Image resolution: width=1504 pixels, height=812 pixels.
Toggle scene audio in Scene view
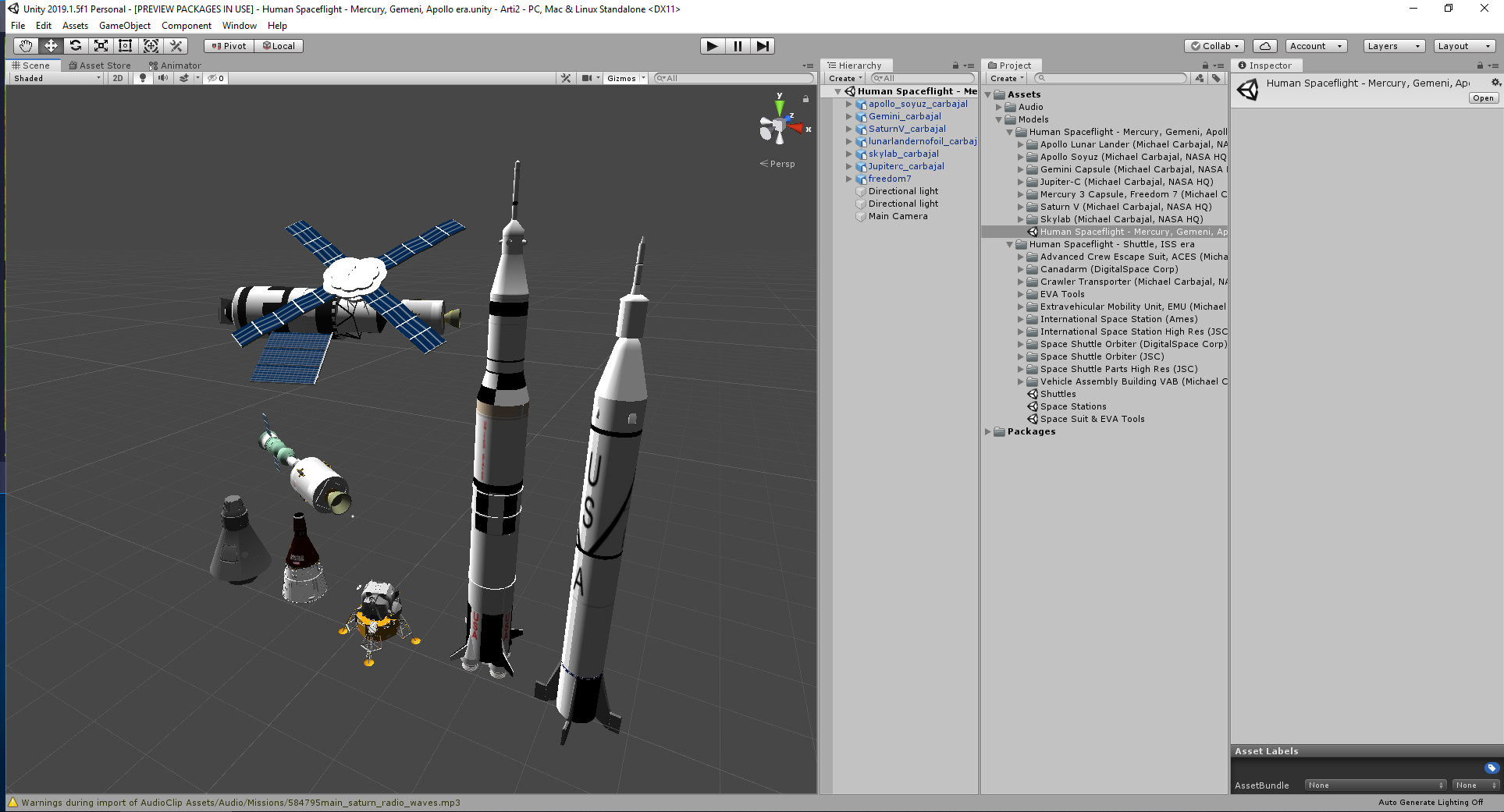[162, 78]
